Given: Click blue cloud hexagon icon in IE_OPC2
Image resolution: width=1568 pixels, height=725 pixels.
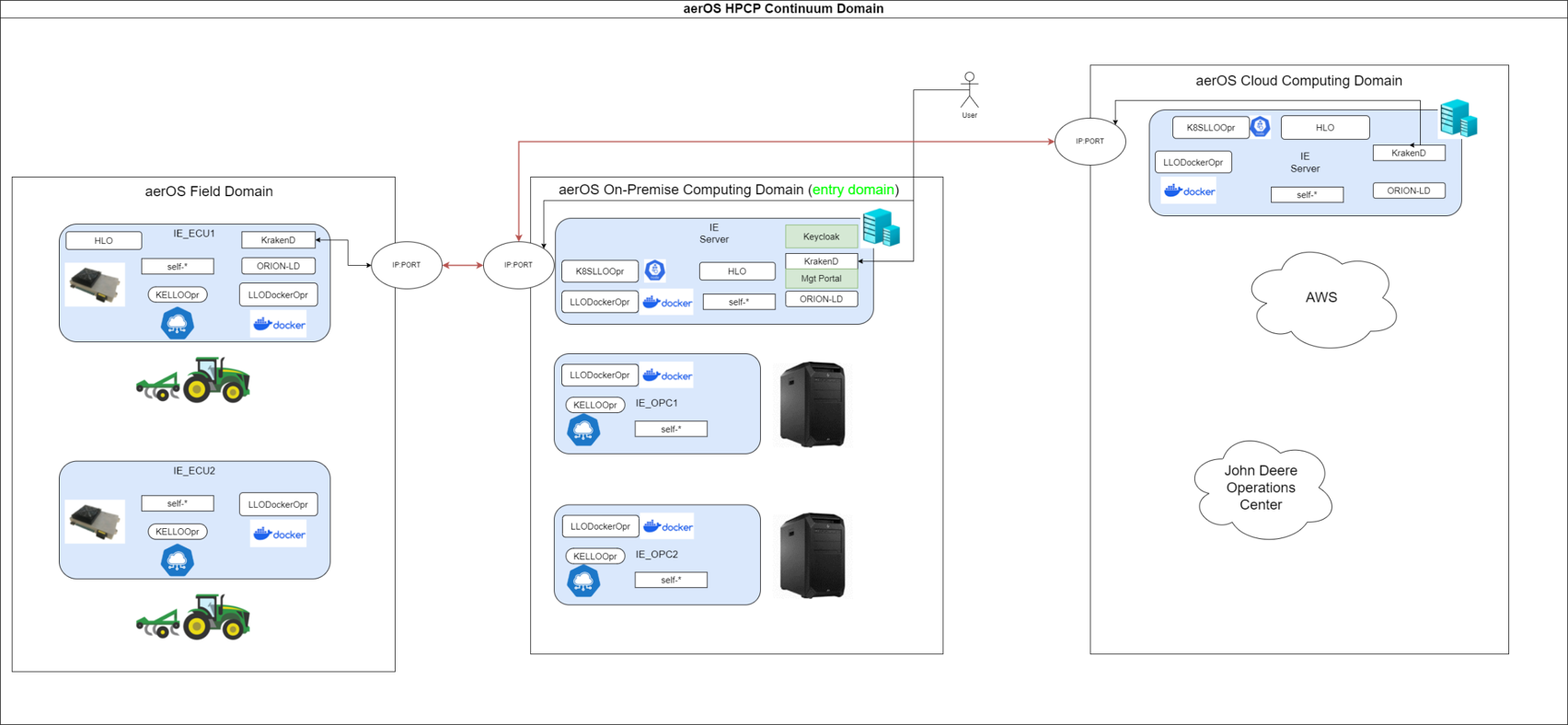Looking at the screenshot, I should (583, 581).
